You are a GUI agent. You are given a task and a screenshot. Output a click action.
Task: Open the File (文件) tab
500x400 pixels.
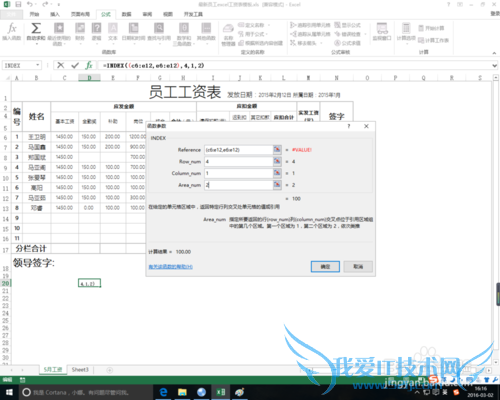click(x=11, y=14)
